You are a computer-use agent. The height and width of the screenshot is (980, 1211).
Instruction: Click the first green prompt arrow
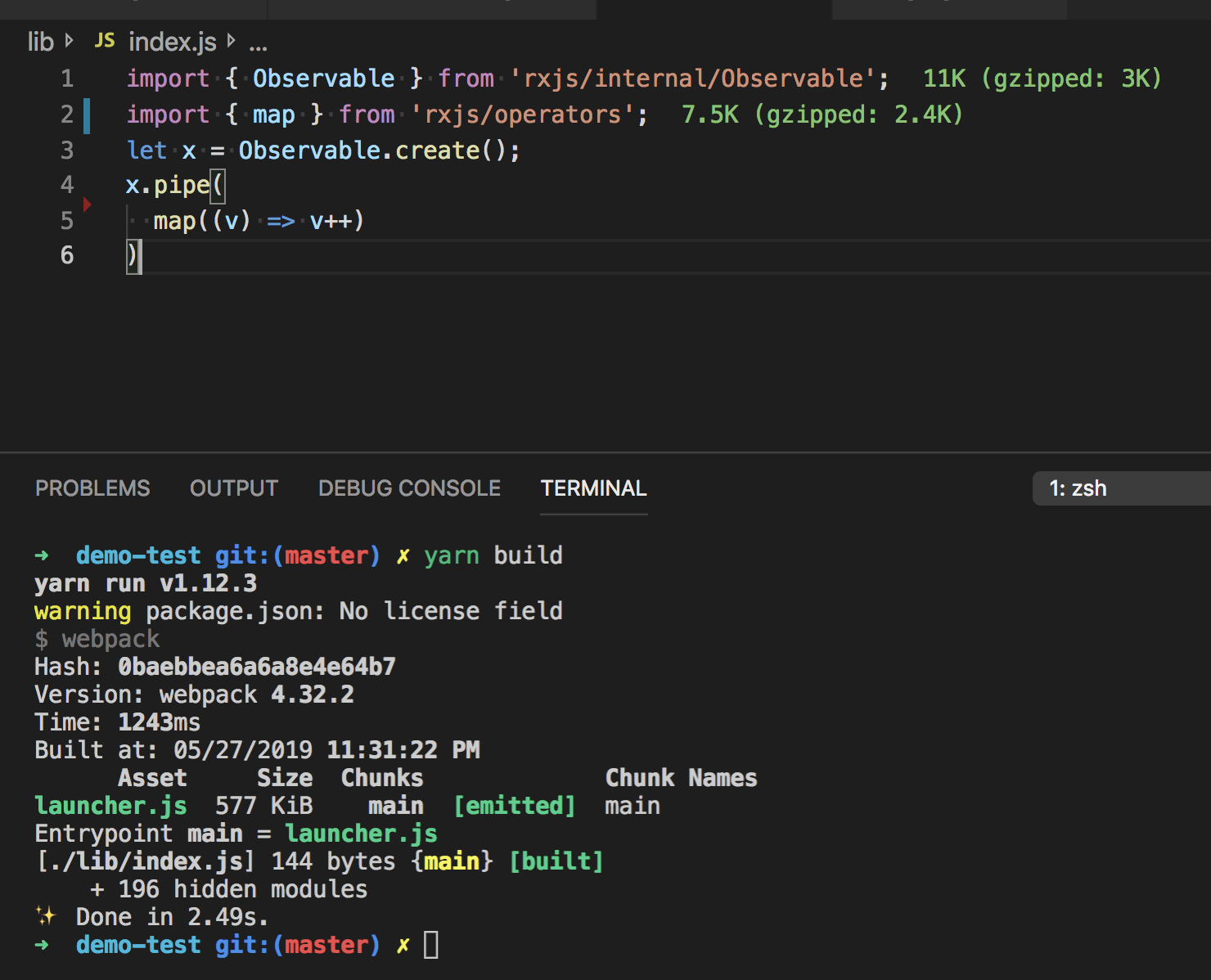click(42, 555)
